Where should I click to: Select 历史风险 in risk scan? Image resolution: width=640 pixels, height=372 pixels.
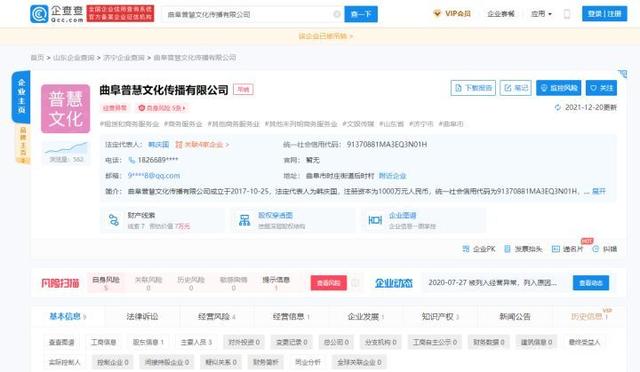click(191, 283)
